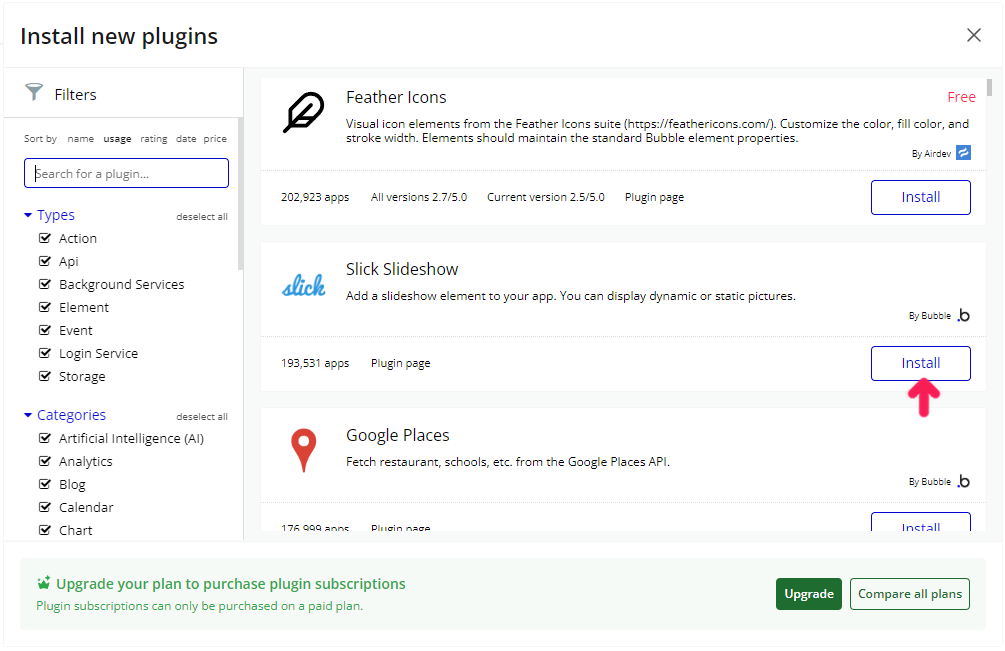Toggle the Blog category checkbox
The width and height of the screenshot is (1005, 651).
pyautogui.click(x=45, y=484)
